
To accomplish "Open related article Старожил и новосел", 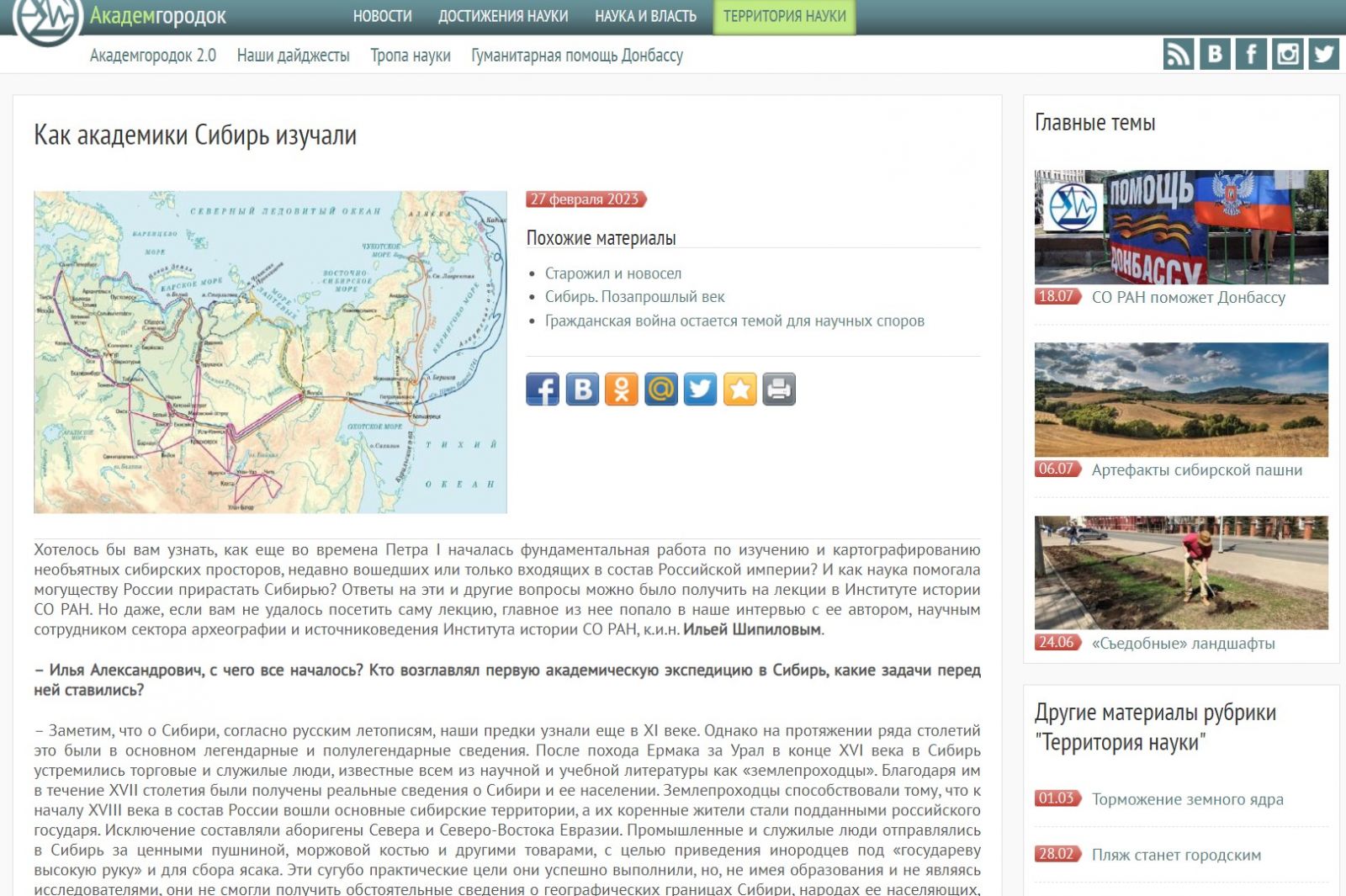I will 612,273.
